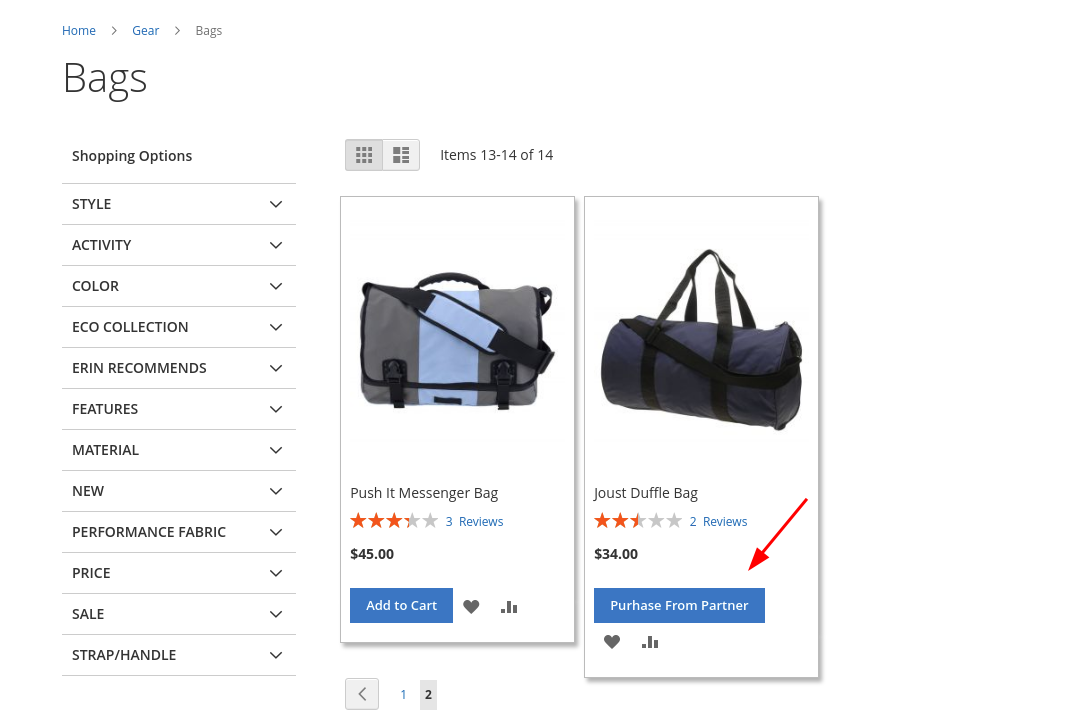Click the star rating of Messenger Bag
The width and height of the screenshot is (1079, 721).
pos(394,521)
